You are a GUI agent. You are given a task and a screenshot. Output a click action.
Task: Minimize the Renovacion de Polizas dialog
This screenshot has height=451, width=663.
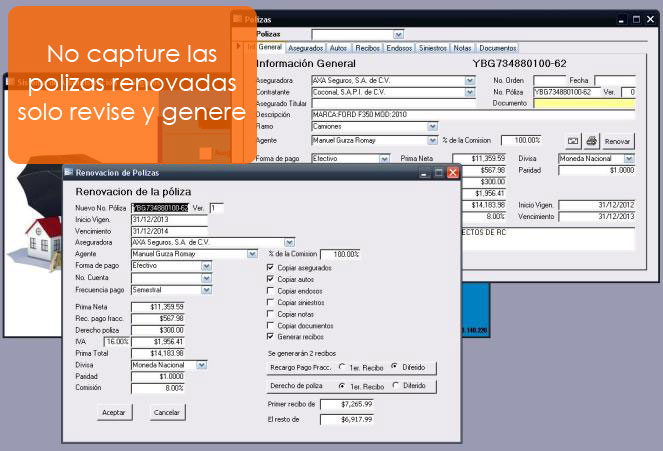click(x=421, y=173)
